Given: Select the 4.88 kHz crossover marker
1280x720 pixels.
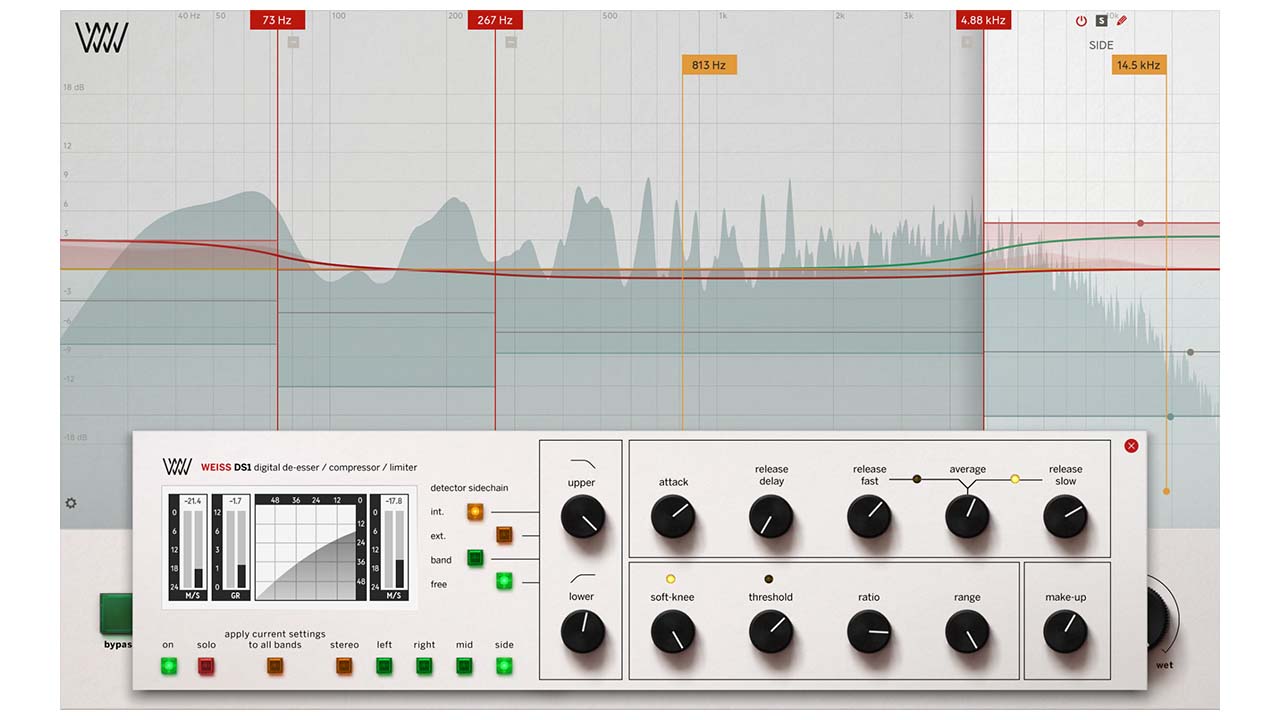Looking at the screenshot, I should coord(983,20).
